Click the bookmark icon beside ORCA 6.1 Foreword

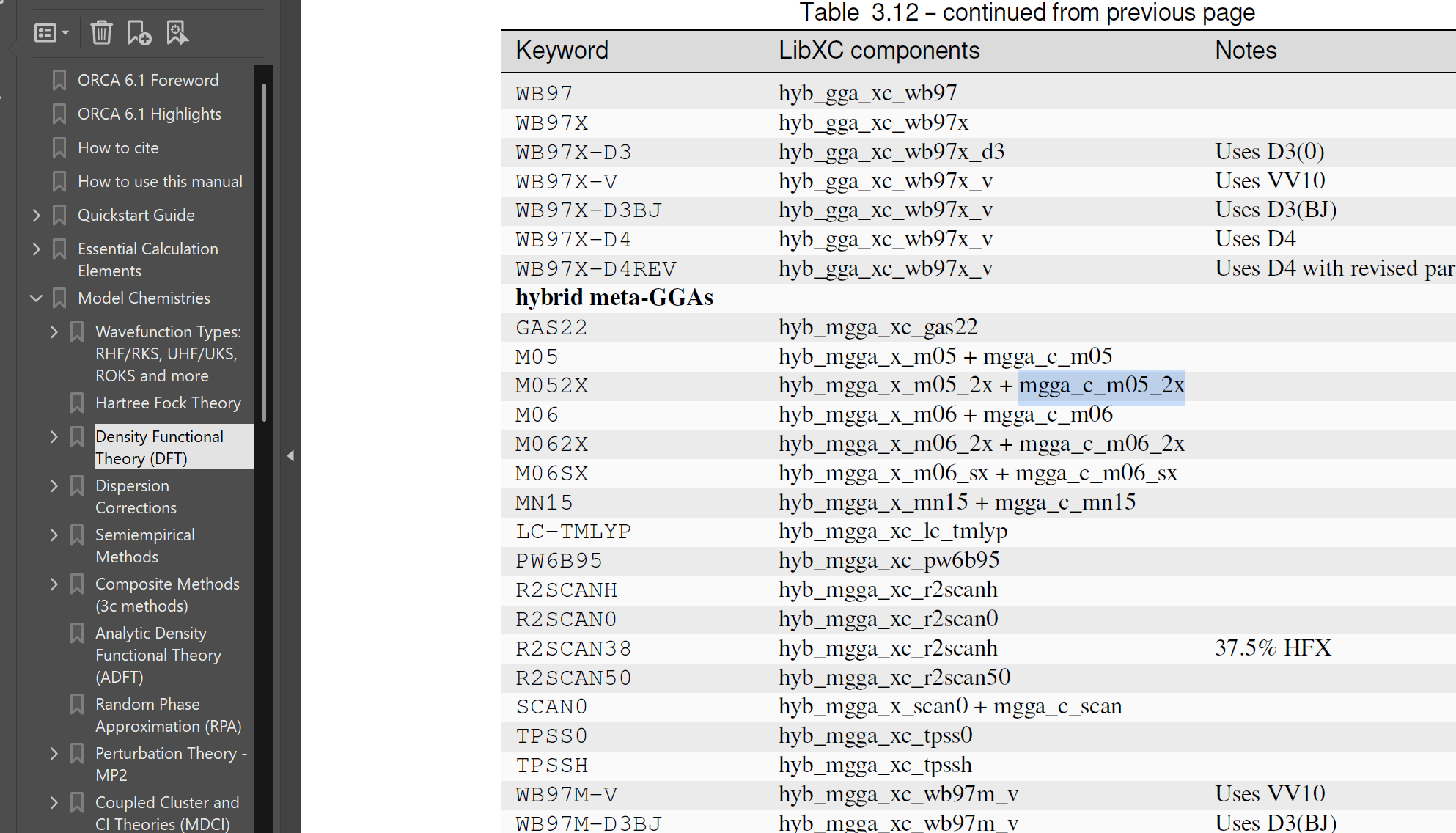(59, 80)
